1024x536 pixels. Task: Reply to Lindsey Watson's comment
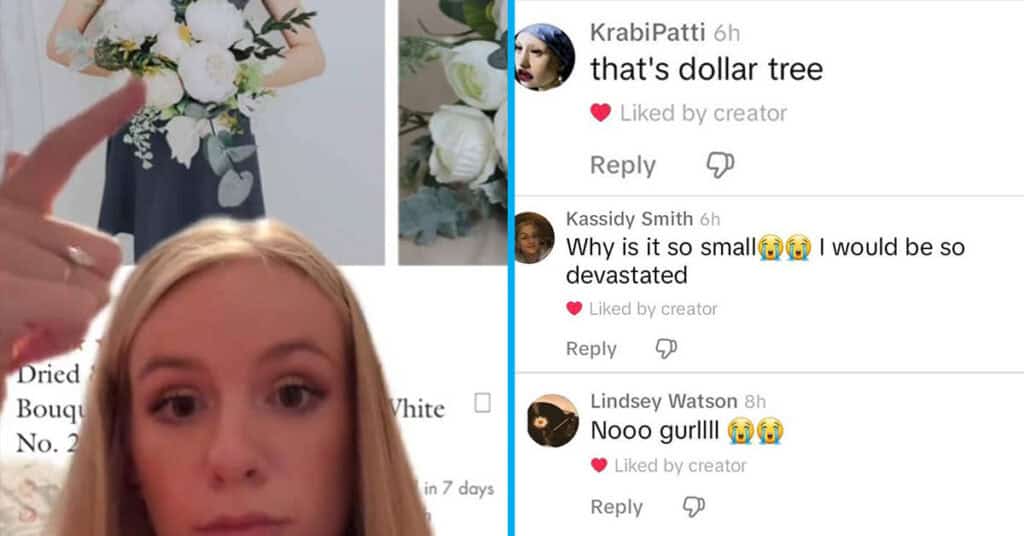[616, 507]
